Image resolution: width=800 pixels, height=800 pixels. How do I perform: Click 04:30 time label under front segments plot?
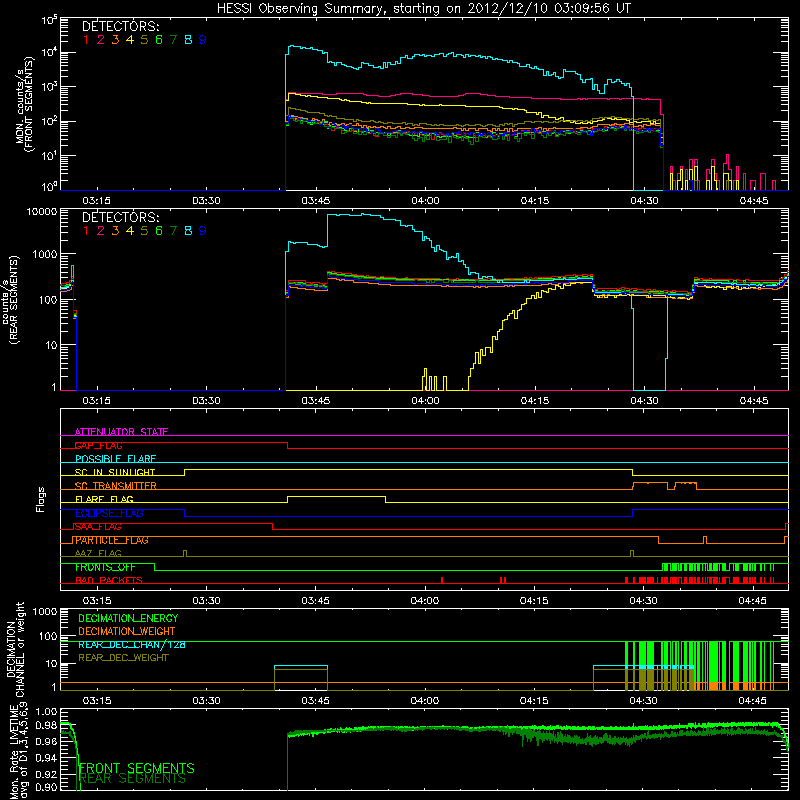click(644, 201)
